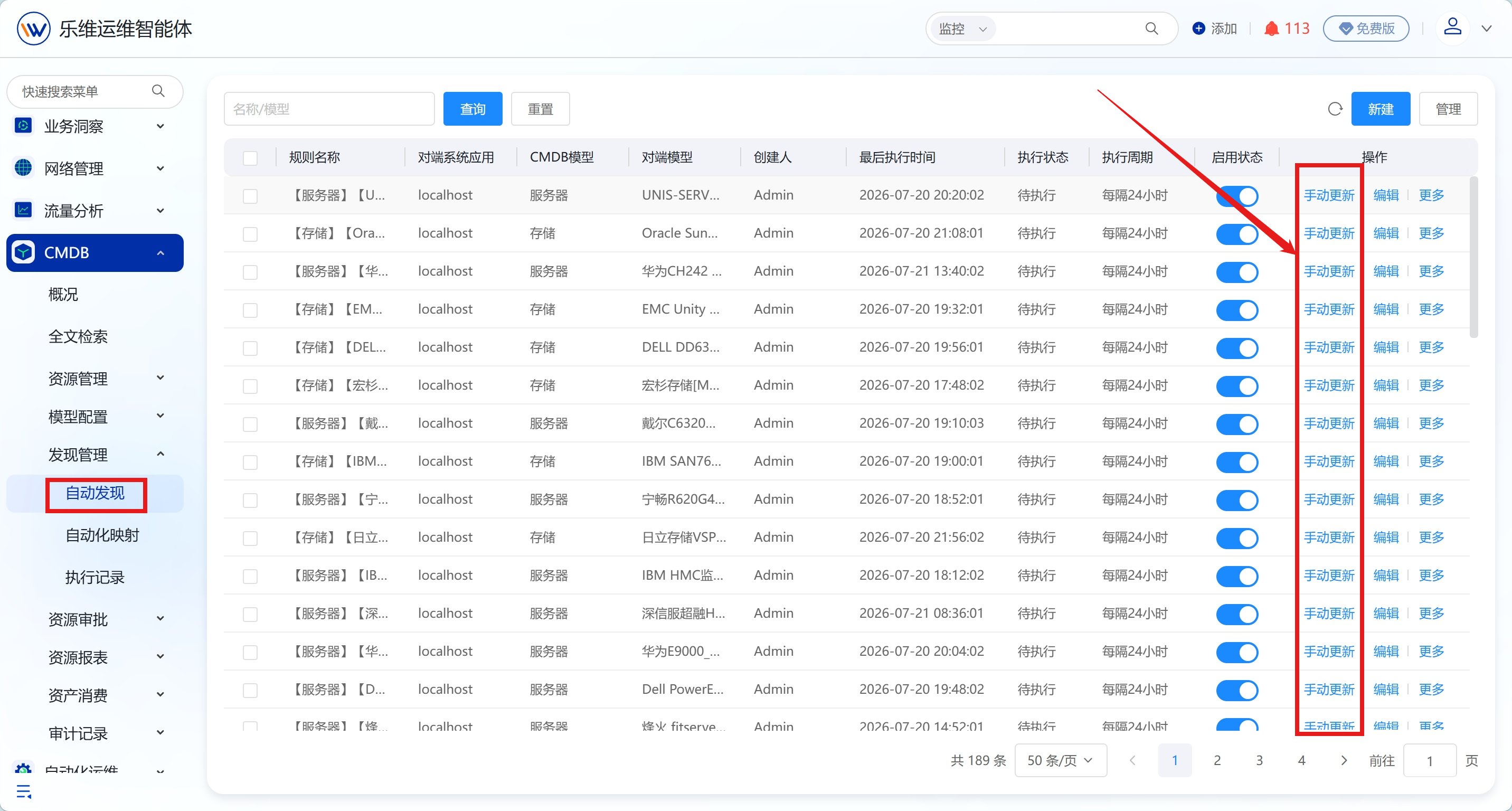
Task: Go to next page arrow
Action: pyautogui.click(x=1344, y=760)
